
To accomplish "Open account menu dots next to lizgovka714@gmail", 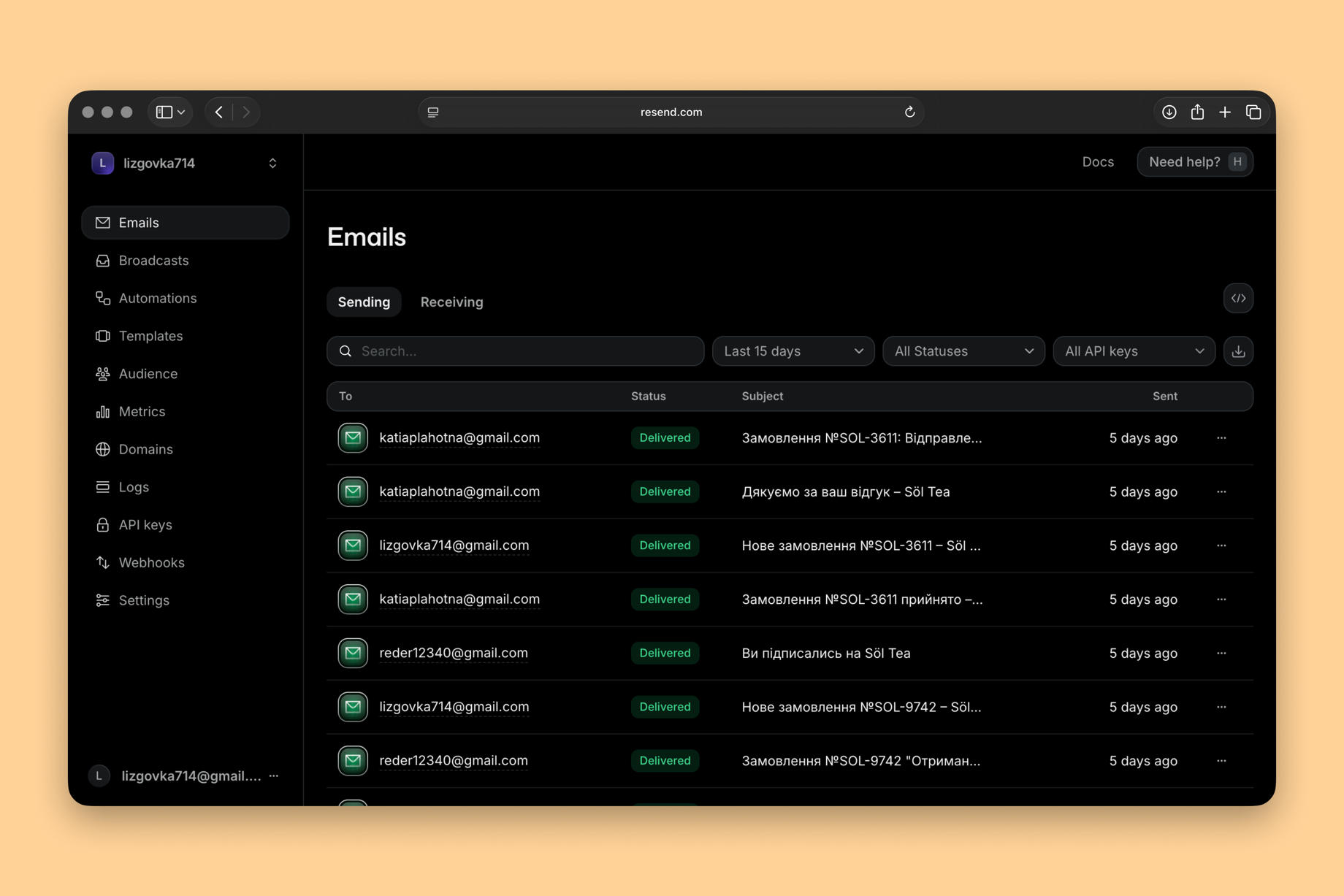I will pyautogui.click(x=274, y=776).
